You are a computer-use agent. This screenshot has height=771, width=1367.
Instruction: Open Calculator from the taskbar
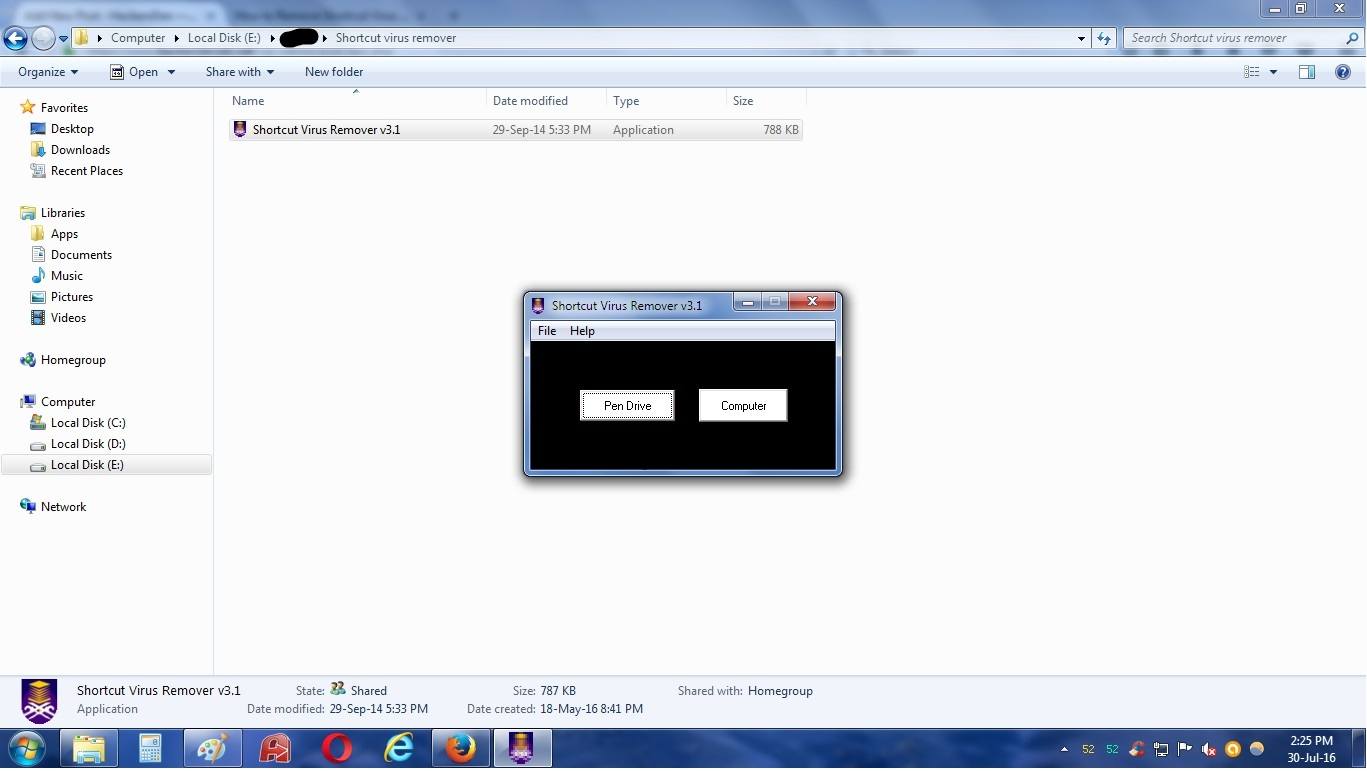150,748
